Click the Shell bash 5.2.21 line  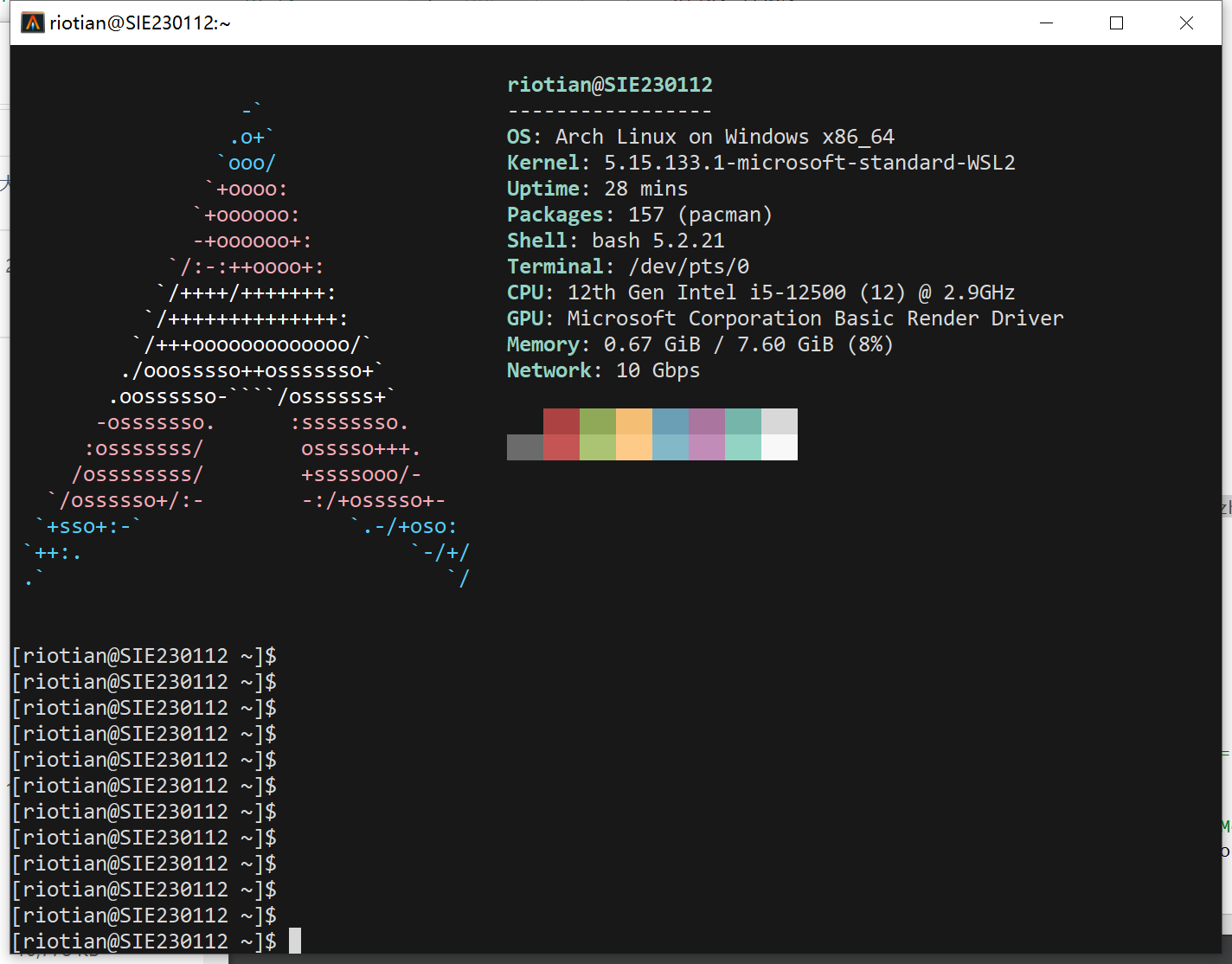click(x=615, y=240)
